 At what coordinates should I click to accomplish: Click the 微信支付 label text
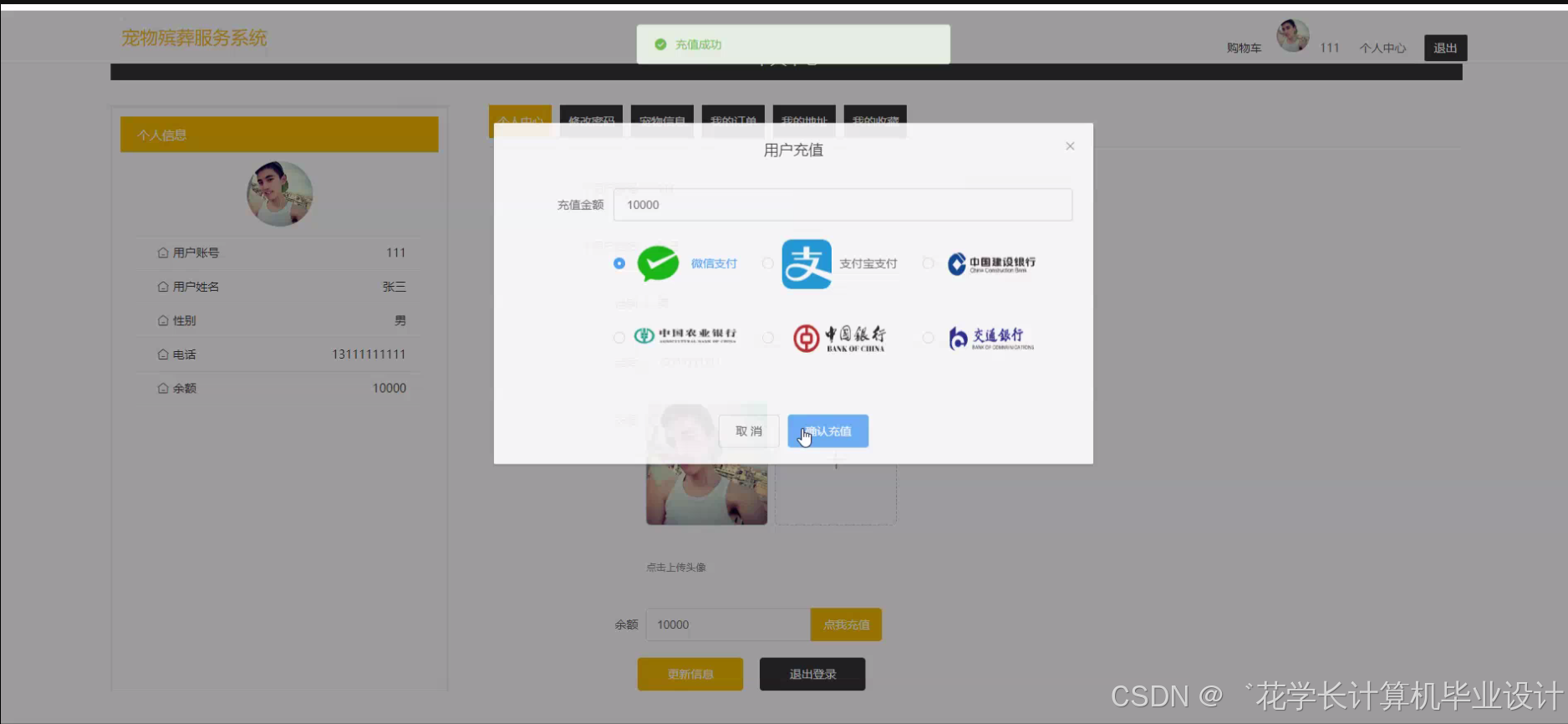(714, 263)
